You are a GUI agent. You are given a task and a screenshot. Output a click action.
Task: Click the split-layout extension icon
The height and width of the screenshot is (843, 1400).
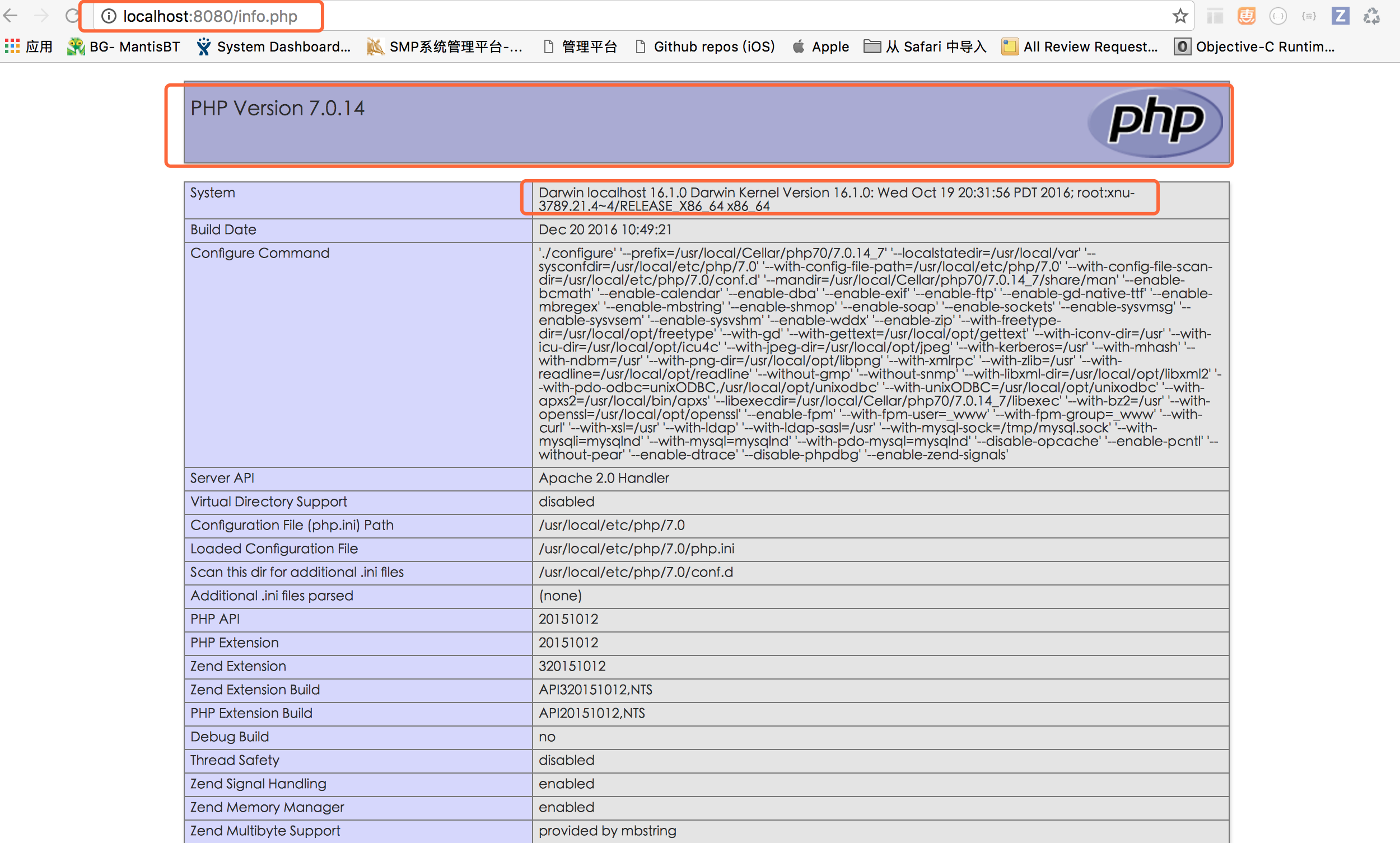(x=1215, y=16)
